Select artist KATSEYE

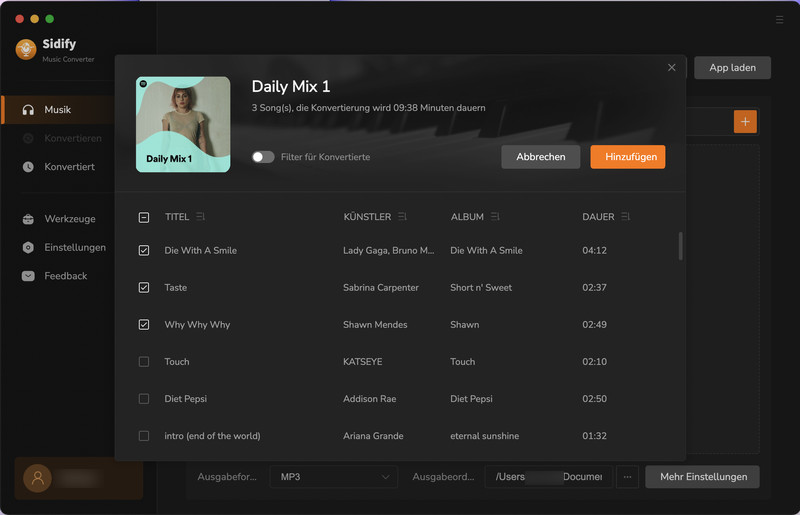tap(363, 361)
